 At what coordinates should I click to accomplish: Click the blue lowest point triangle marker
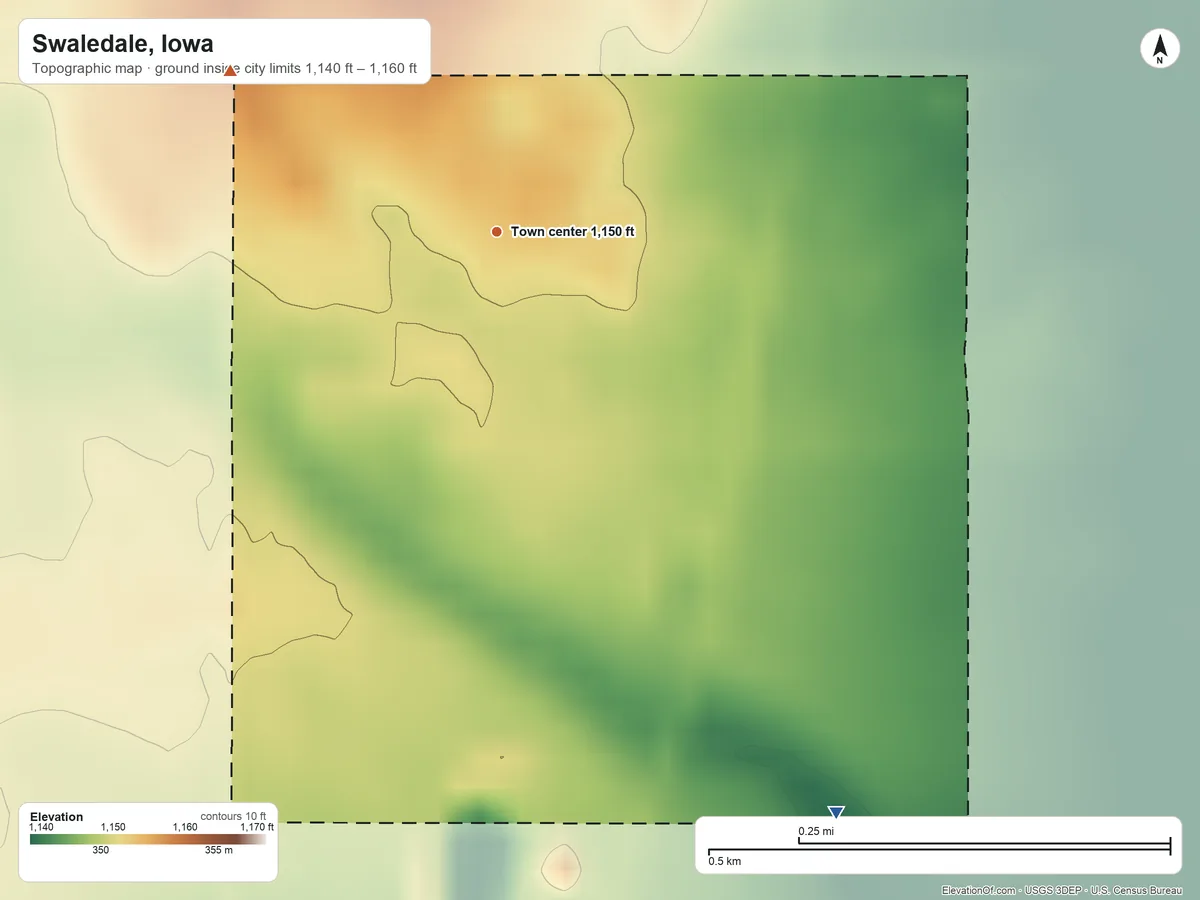[836, 812]
